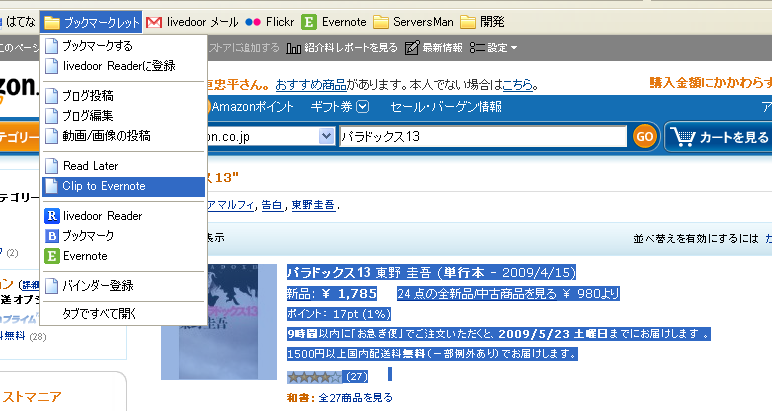This screenshot has height=411, width=772.
Task: Click the blue B bookmark icon
Action: [x=52, y=236]
